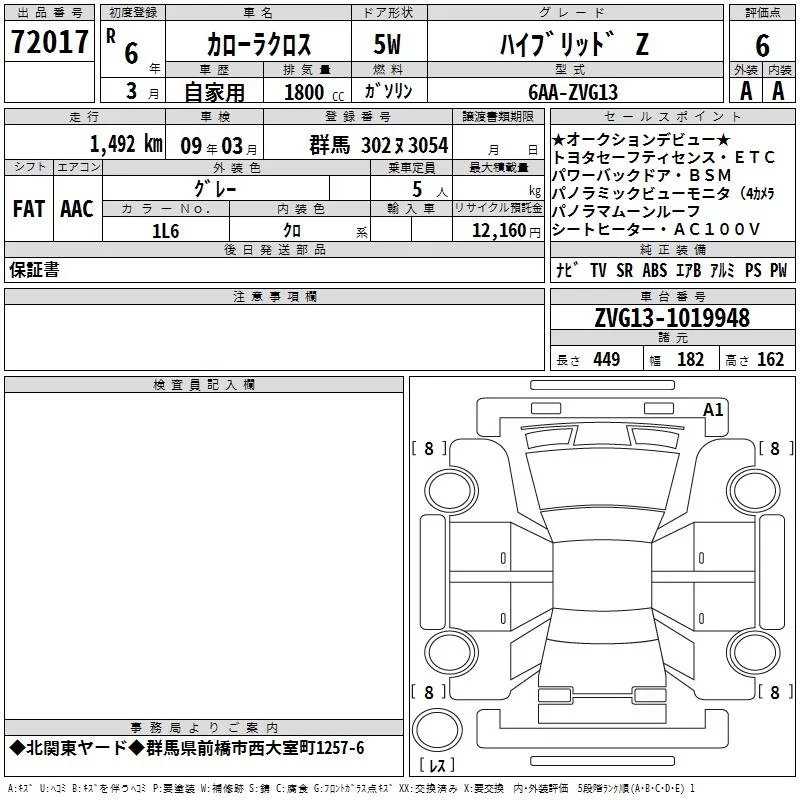This screenshot has width=800, height=800.
Task: Click the spare tire circle above レス
Action: tap(437, 729)
